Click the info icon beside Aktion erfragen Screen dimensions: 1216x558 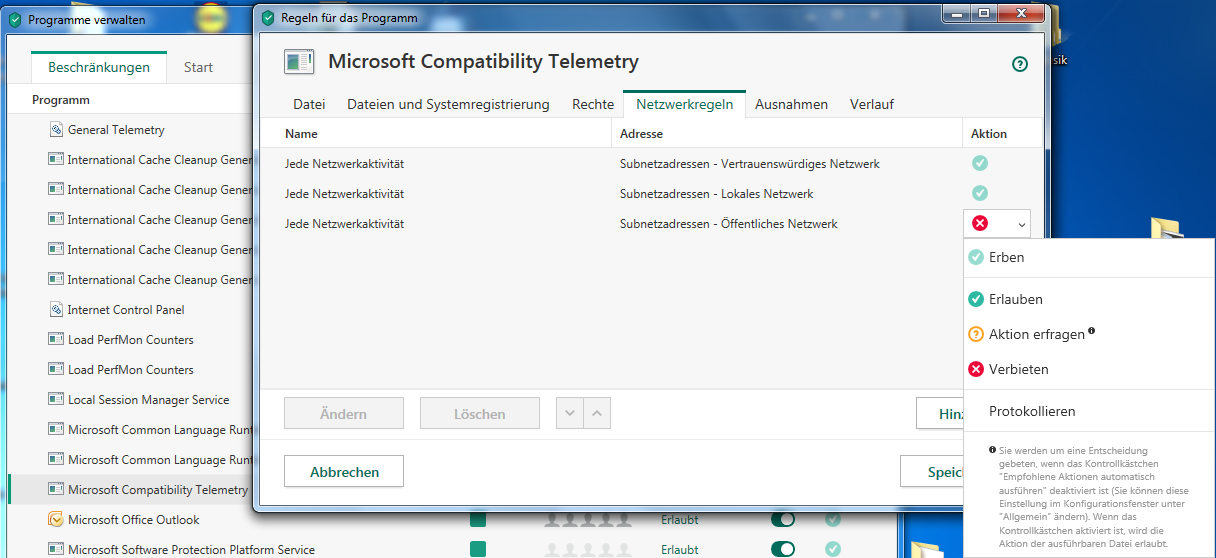click(1092, 331)
